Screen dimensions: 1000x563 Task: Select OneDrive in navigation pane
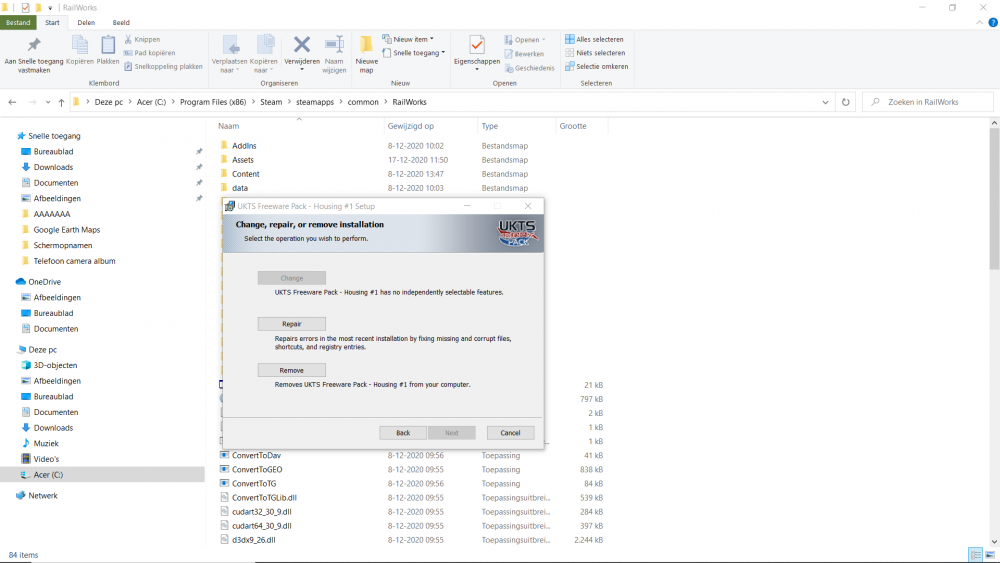45,282
